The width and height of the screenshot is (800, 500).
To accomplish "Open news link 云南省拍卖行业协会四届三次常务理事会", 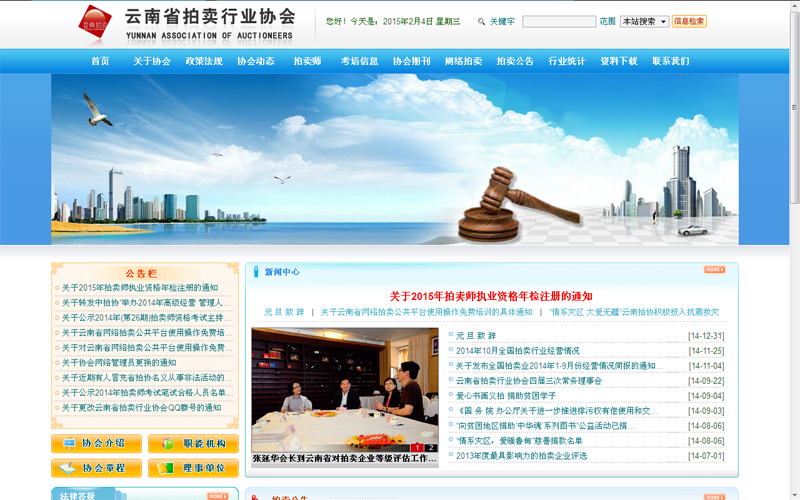I will 529,381.
